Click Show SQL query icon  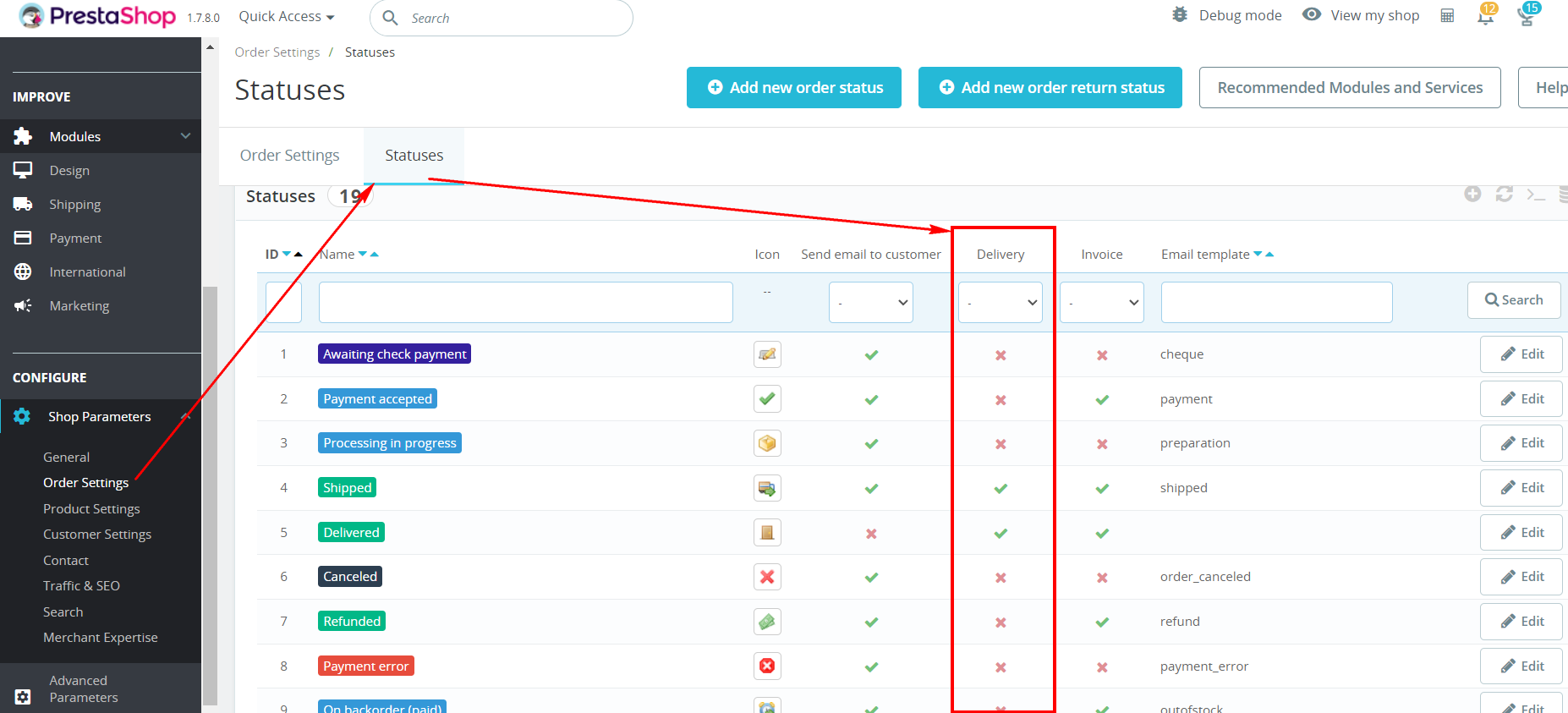click(1536, 195)
